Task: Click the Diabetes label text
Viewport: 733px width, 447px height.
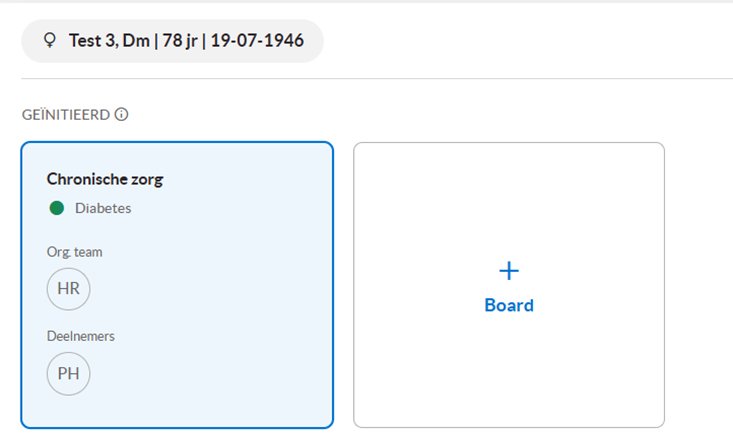Action: pyautogui.click(x=103, y=208)
